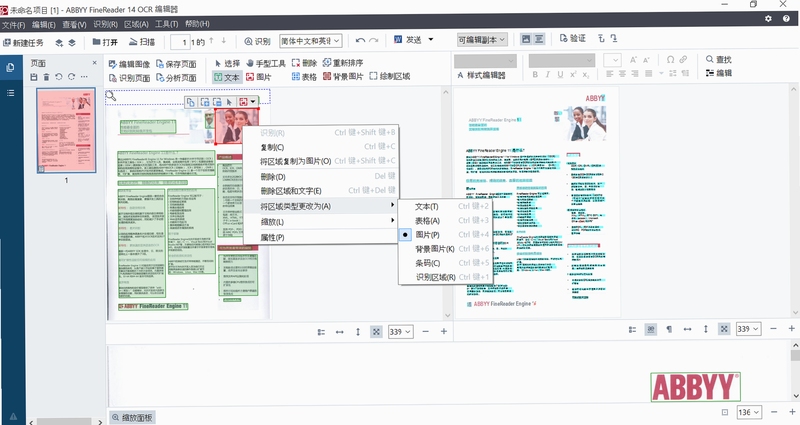Select the 背景图片 background picture area tool
This screenshot has width=800, height=425.
pos(343,77)
